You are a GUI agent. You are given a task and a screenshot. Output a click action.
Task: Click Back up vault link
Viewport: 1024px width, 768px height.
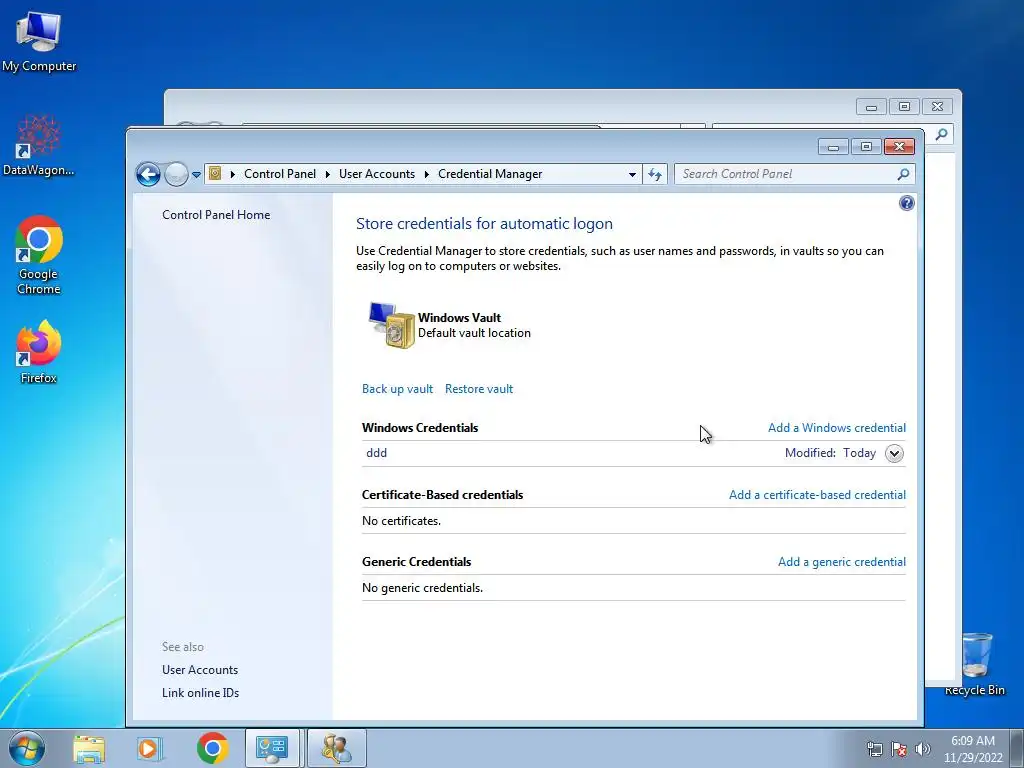pos(397,389)
